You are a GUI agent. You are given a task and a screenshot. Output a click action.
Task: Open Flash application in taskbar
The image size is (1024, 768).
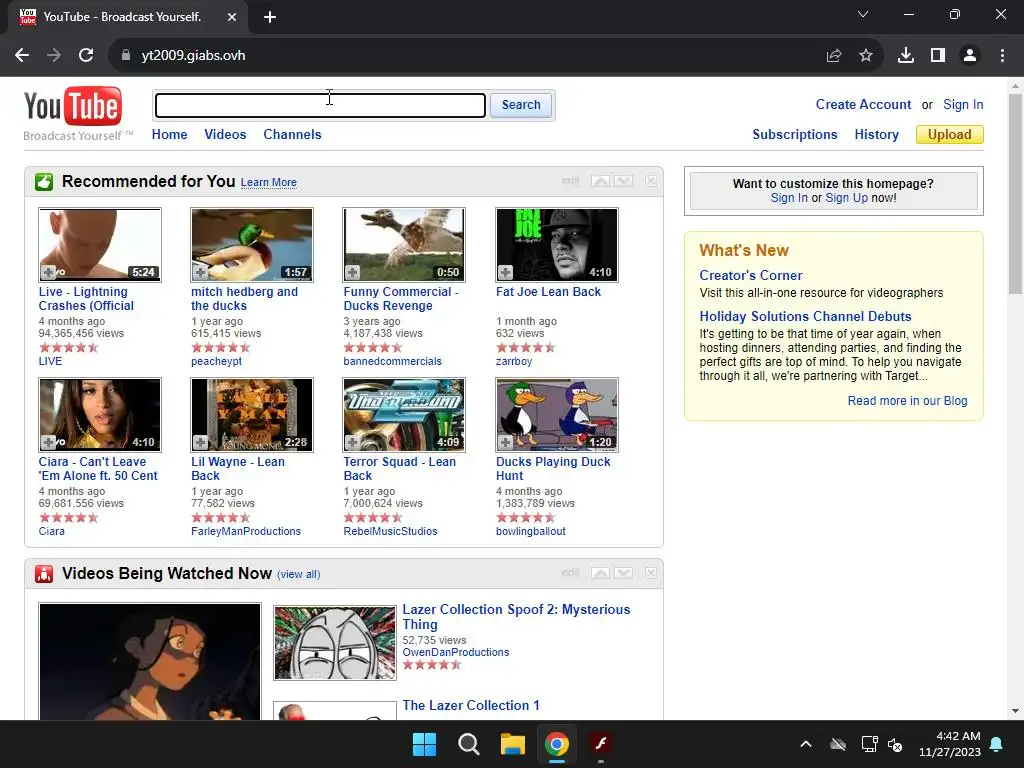[x=601, y=744]
